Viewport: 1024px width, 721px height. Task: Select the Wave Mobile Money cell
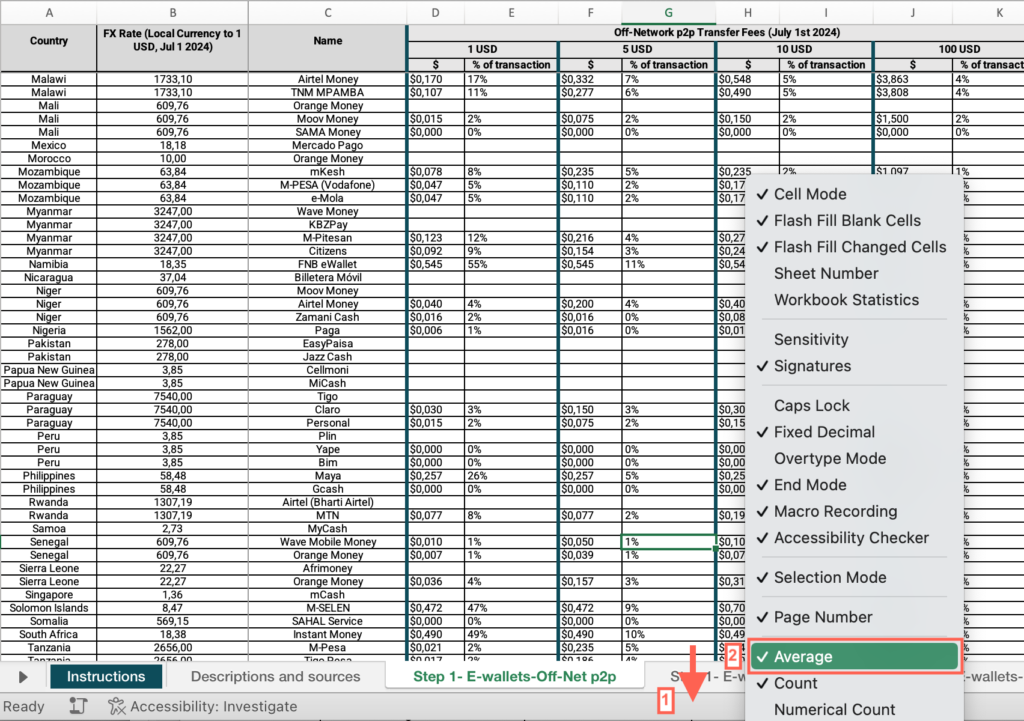coord(327,541)
